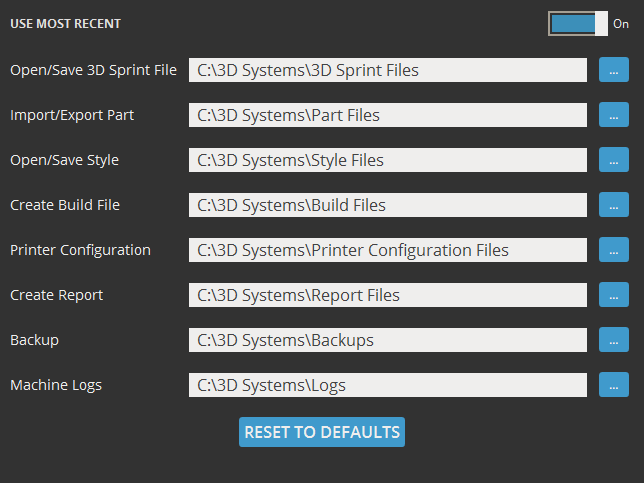This screenshot has width=644, height=483.
Task: Click the Create Build File browse button
Action: (x=613, y=205)
